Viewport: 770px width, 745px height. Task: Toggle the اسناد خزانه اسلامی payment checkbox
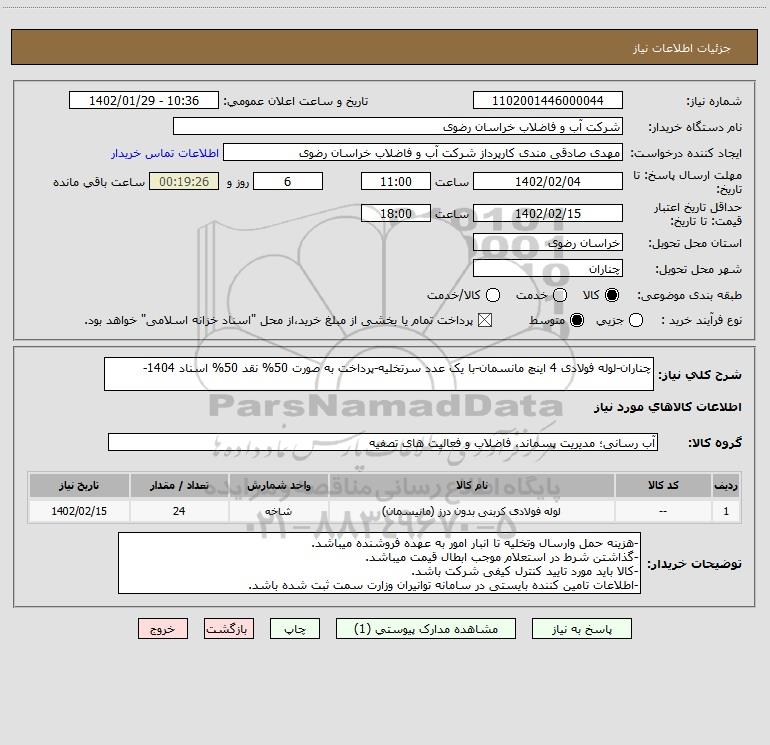(485, 320)
